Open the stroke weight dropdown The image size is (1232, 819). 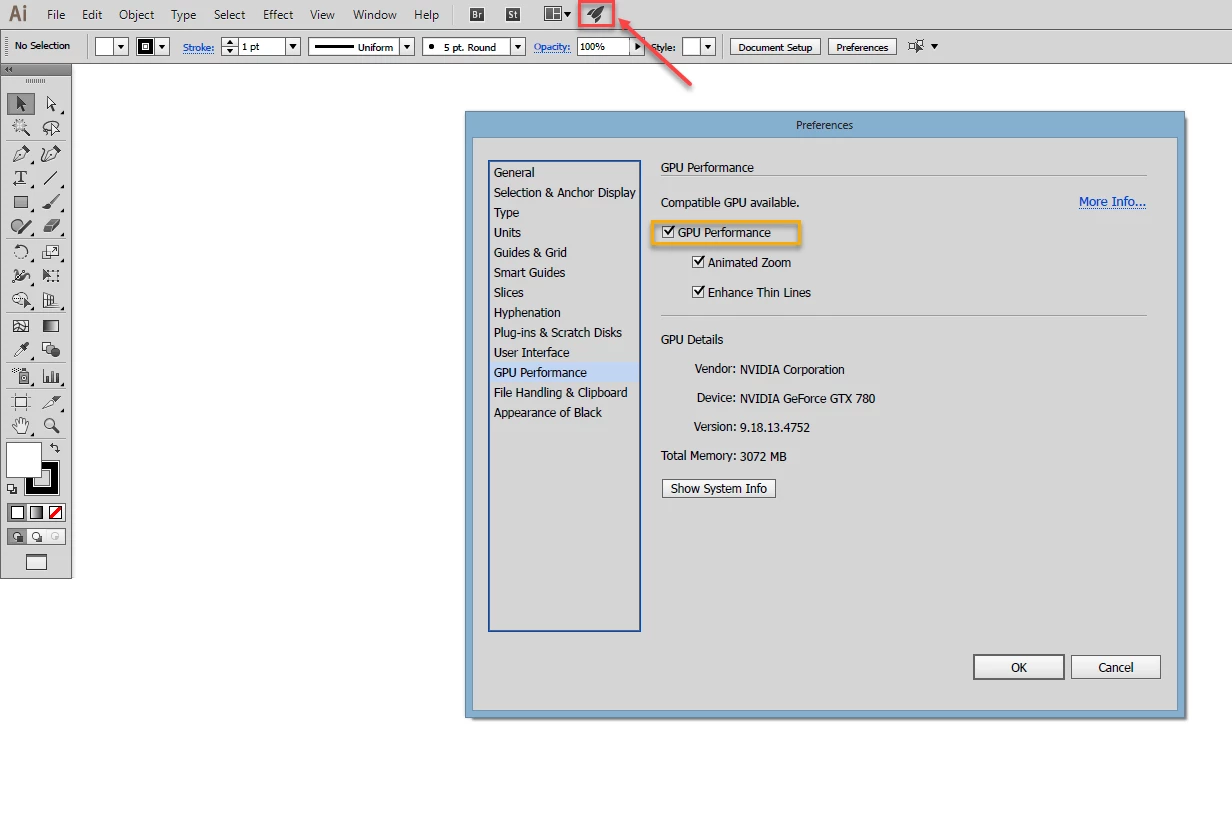click(293, 47)
